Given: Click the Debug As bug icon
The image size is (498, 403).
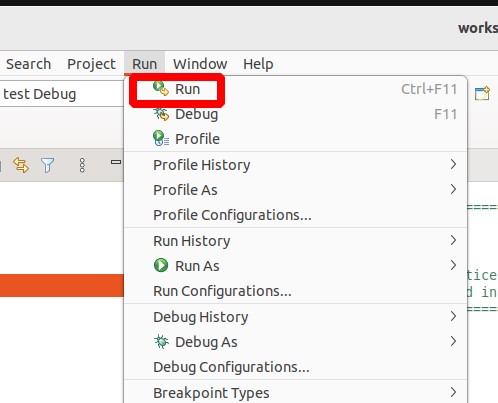Looking at the screenshot, I should (161, 342).
